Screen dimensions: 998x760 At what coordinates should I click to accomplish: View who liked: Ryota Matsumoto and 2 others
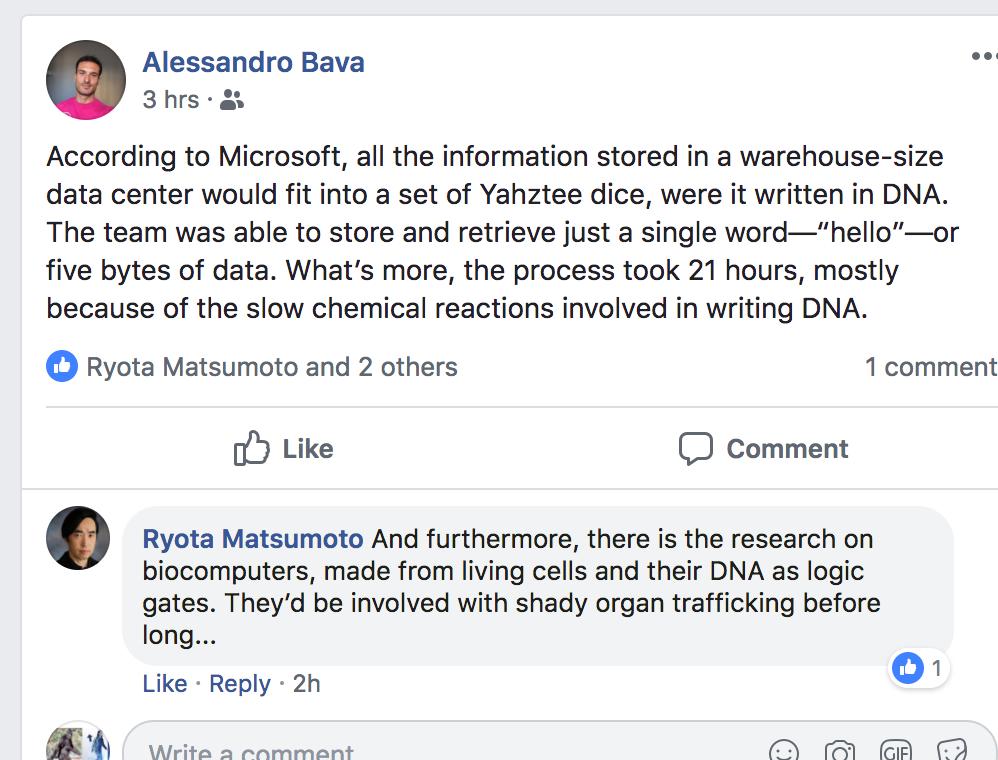point(272,367)
